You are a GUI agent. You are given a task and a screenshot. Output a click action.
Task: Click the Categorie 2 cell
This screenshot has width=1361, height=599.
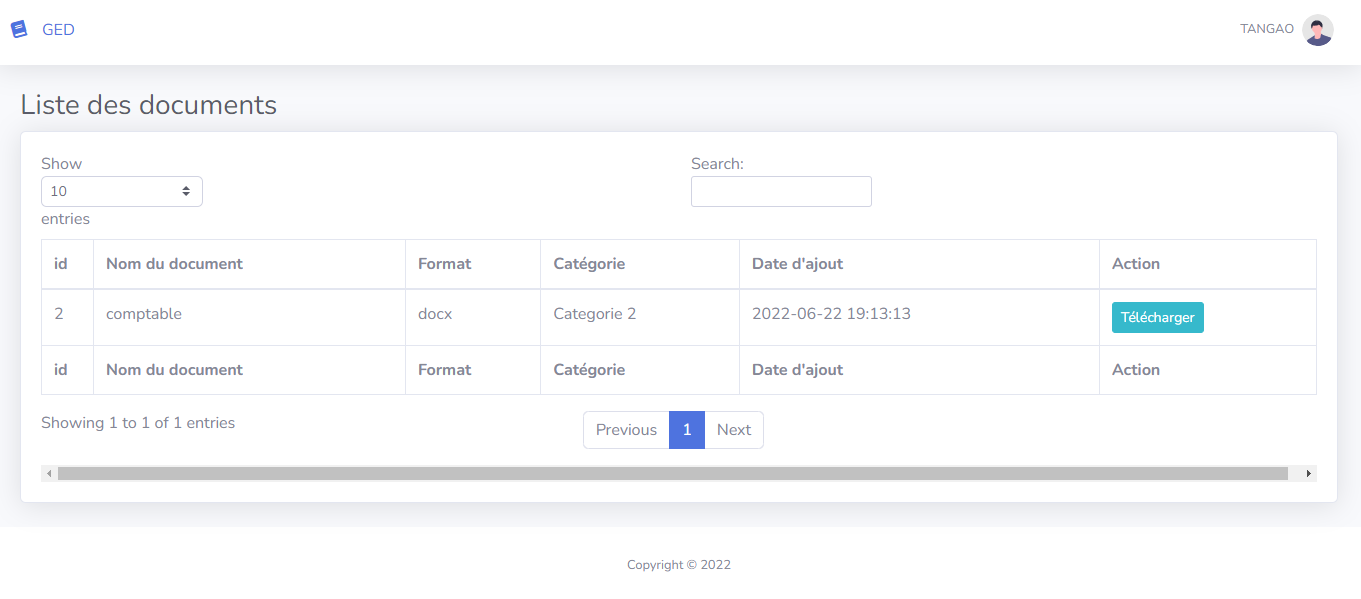click(594, 314)
